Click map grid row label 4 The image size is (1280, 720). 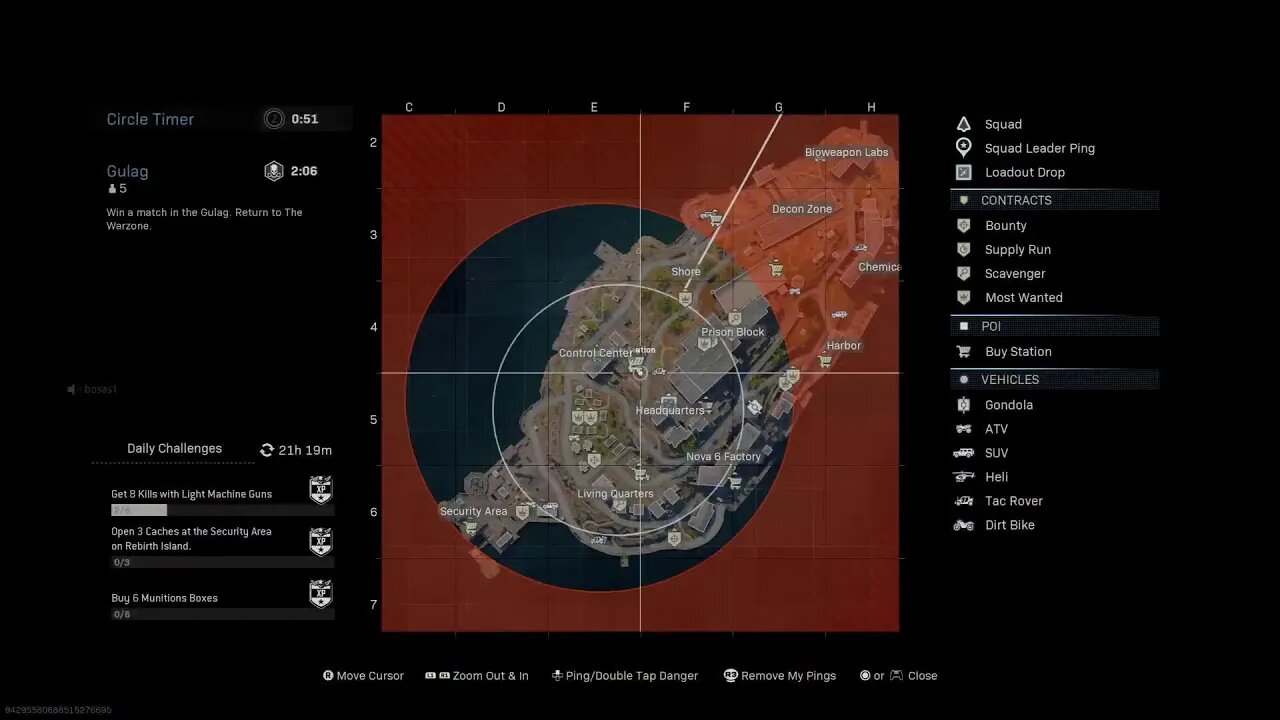(373, 327)
